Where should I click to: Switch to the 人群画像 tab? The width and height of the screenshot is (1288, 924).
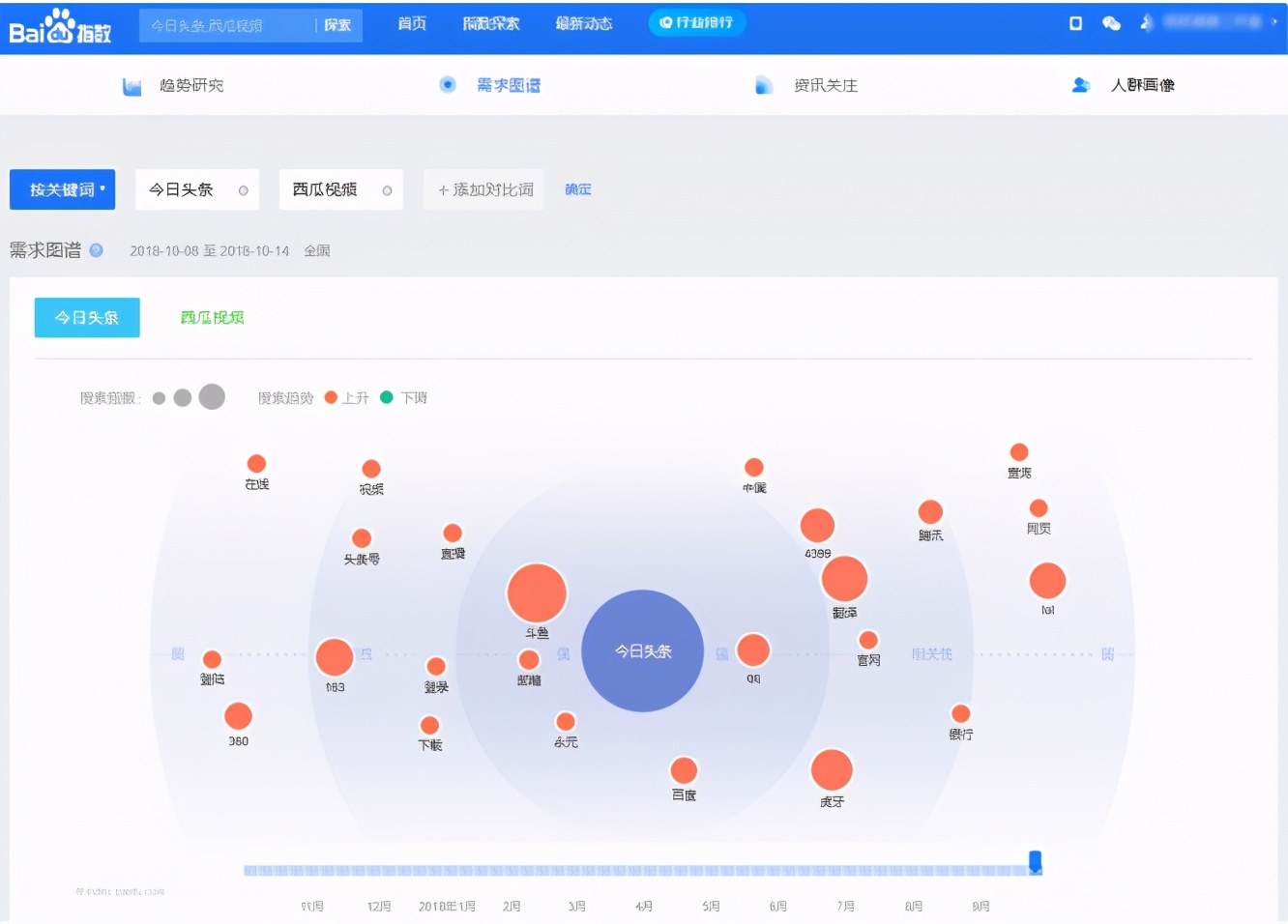(x=1124, y=85)
